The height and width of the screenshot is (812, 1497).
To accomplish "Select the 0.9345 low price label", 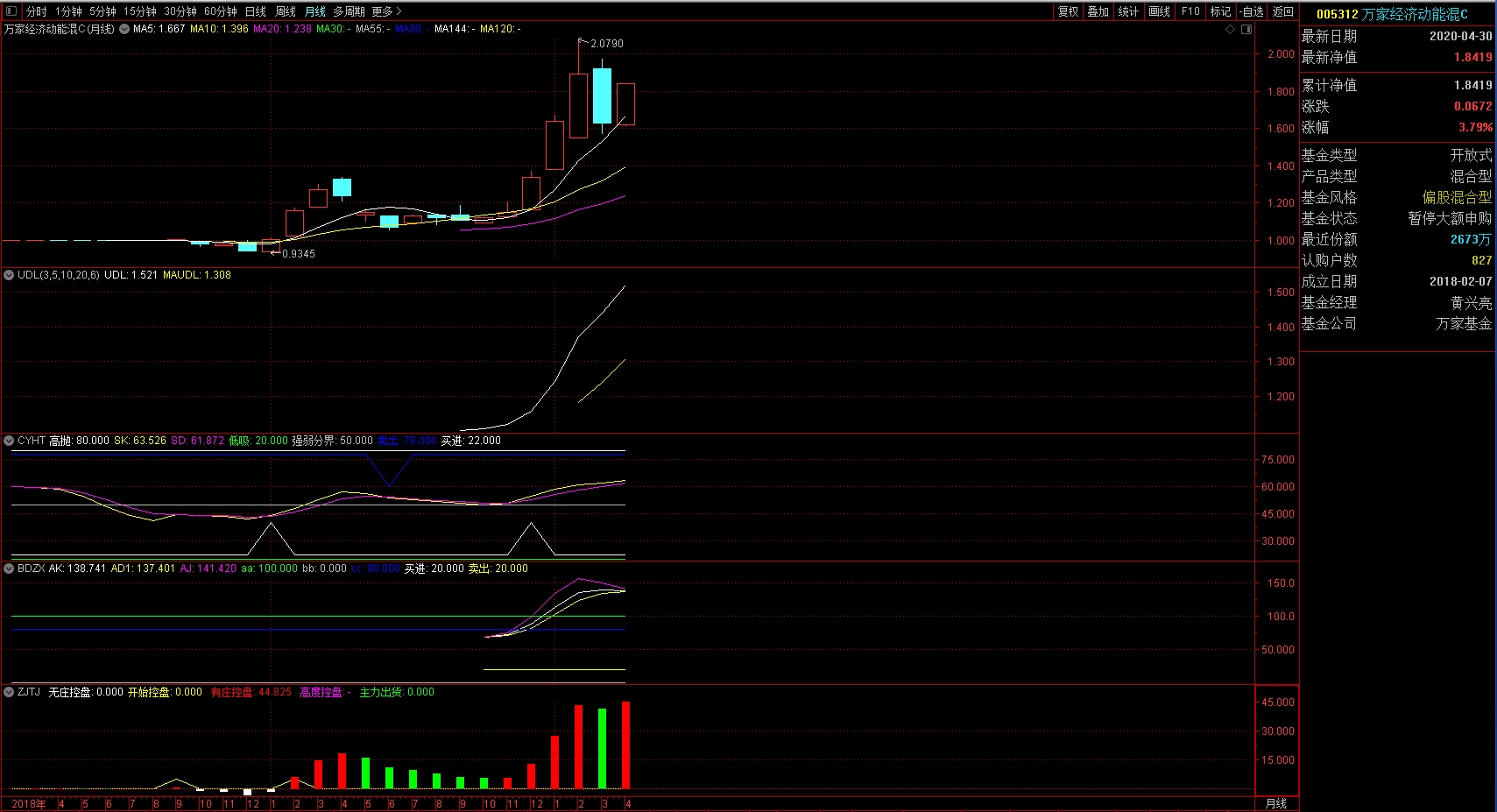I will point(299,253).
